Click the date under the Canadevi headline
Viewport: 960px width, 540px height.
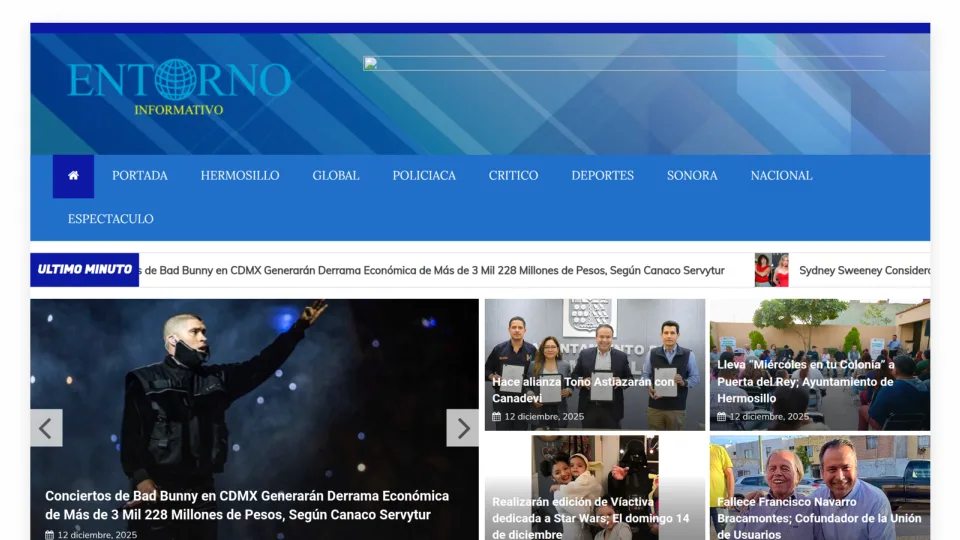click(x=538, y=417)
